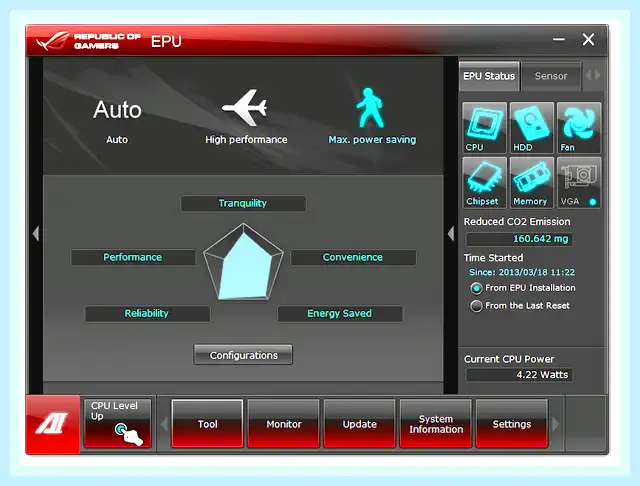
Task: Minimize the EPU window
Action: click(x=559, y=40)
